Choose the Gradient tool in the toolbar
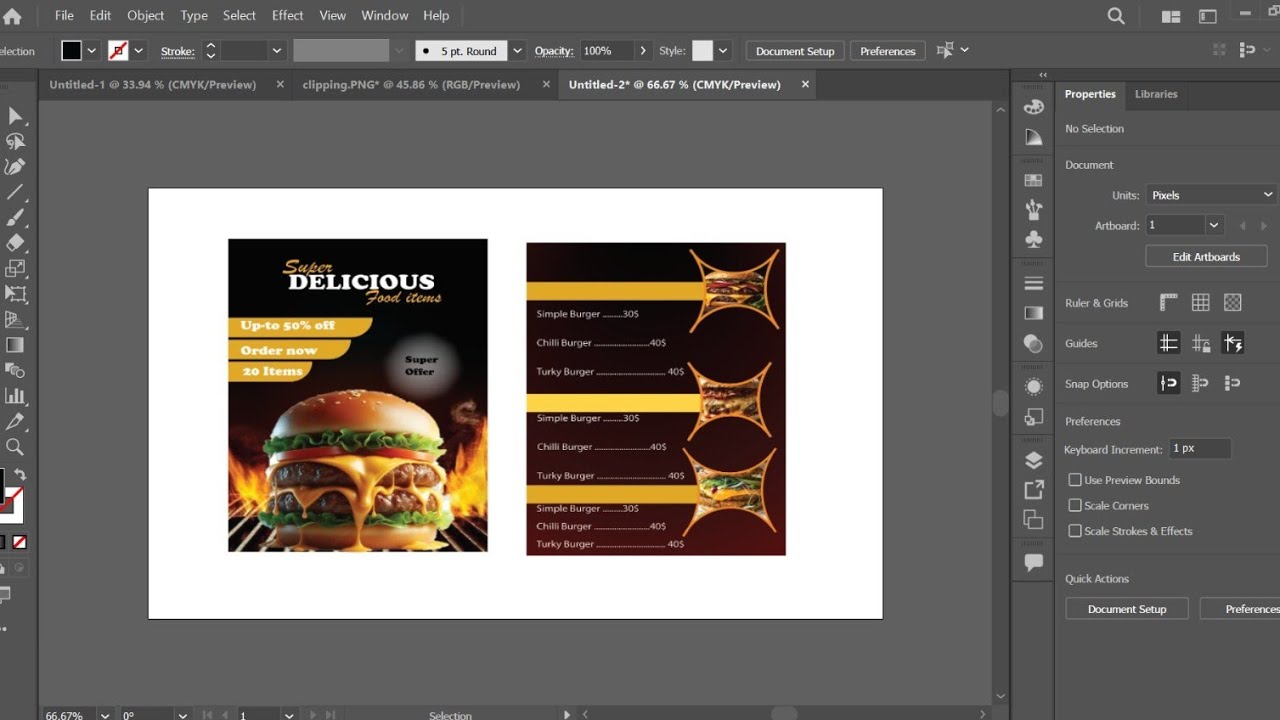This screenshot has width=1280, height=720. 15,345
